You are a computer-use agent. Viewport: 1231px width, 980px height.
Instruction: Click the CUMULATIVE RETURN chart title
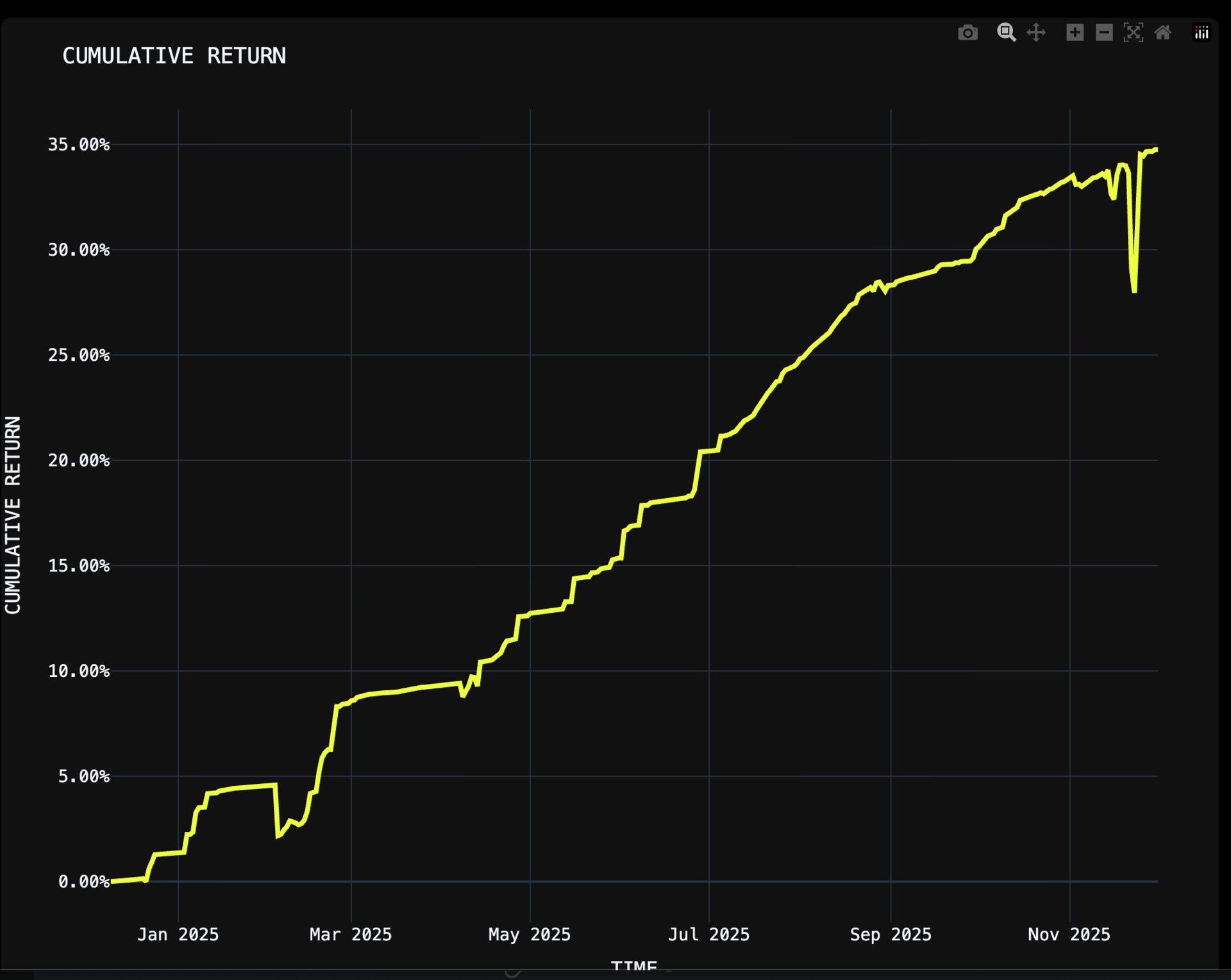[x=174, y=56]
